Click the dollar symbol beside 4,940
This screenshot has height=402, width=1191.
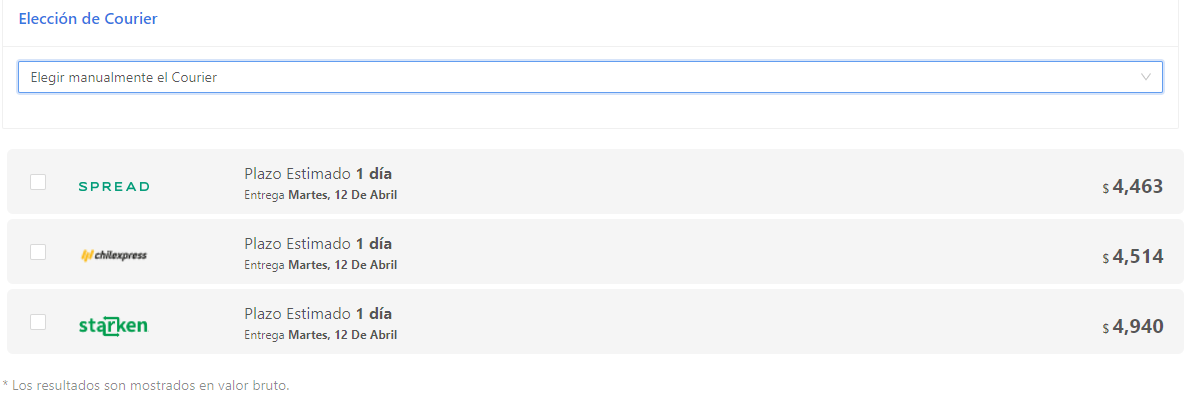(1106, 328)
